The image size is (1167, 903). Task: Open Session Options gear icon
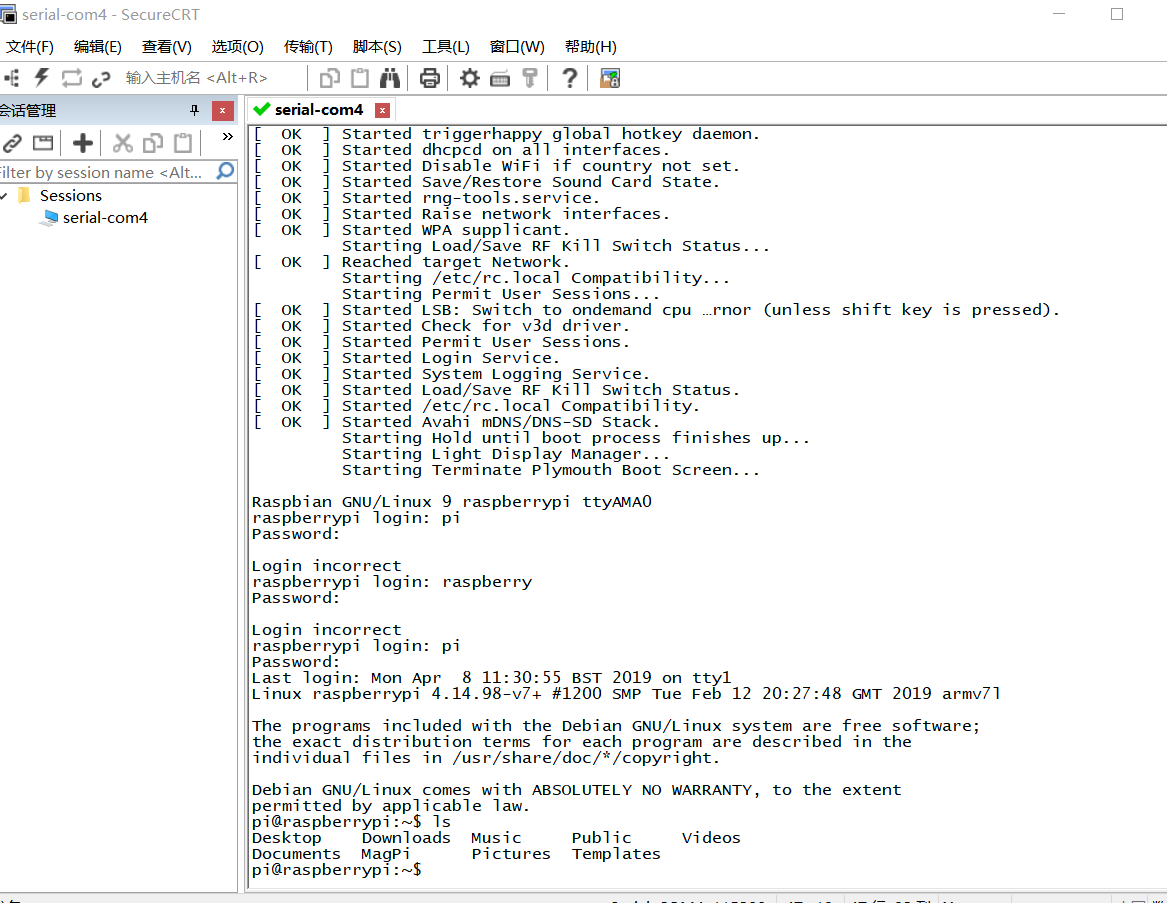(x=469, y=78)
